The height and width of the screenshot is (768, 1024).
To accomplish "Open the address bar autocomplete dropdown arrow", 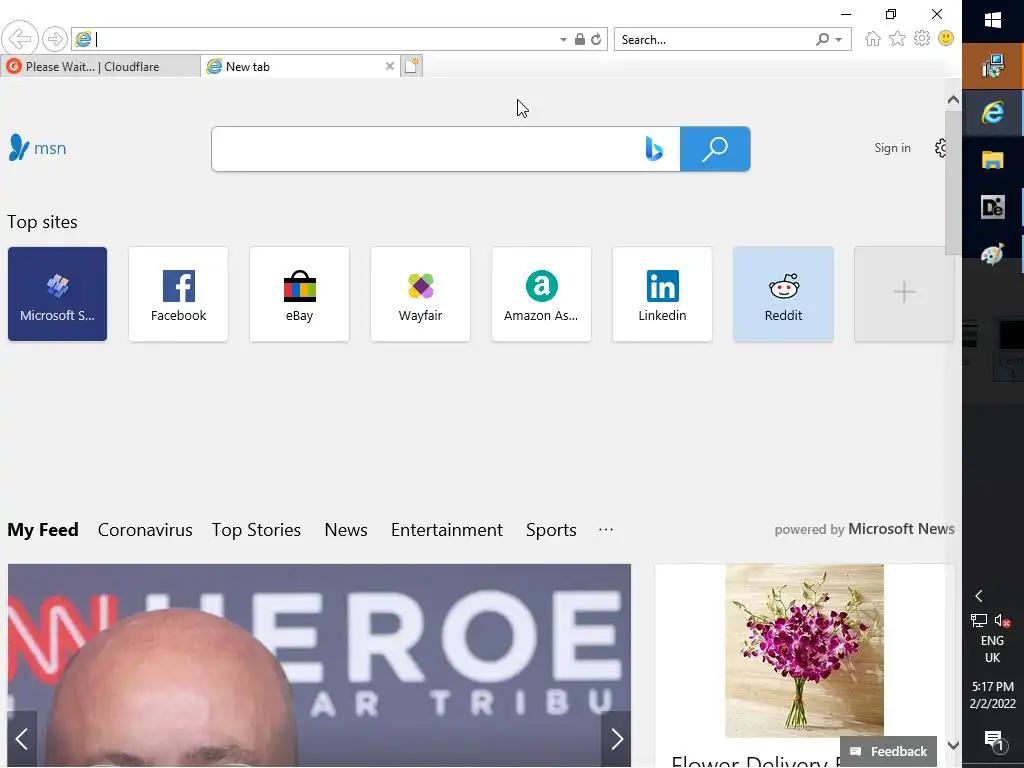I will [x=563, y=40].
